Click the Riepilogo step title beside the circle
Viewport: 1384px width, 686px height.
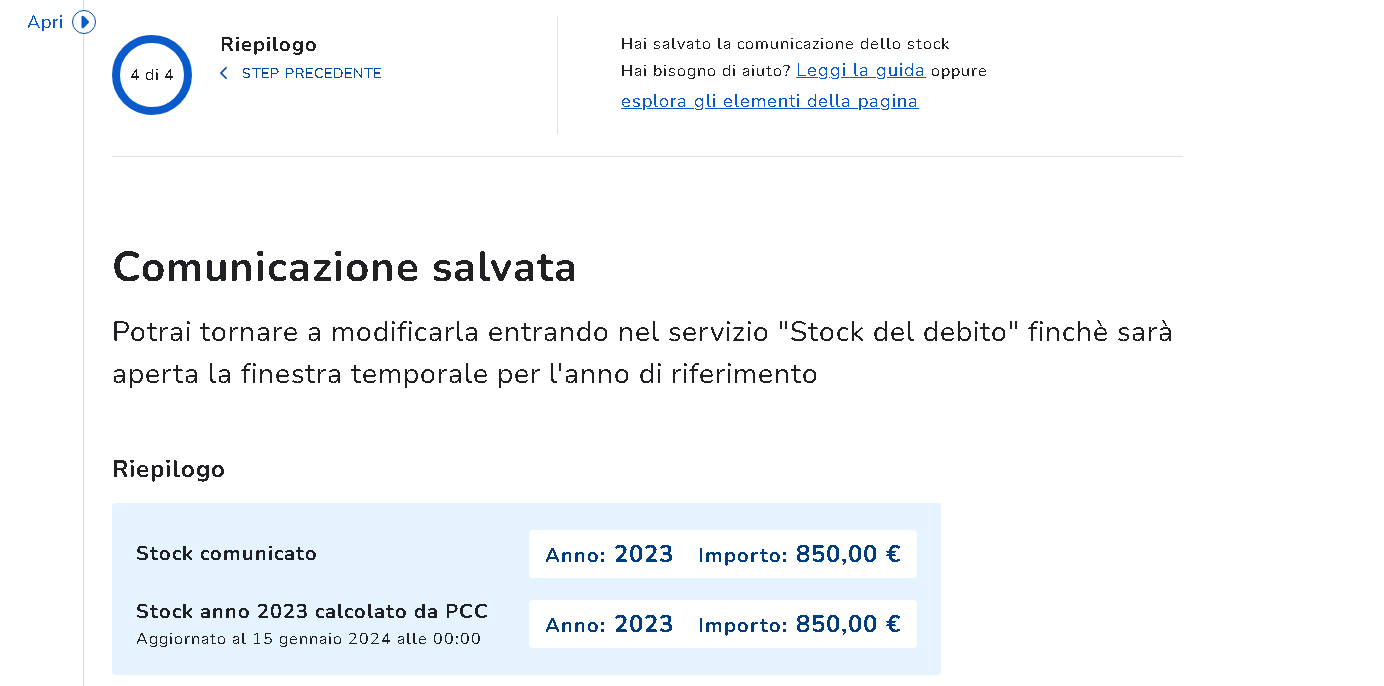pyautogui.click(x=268, y=45)
